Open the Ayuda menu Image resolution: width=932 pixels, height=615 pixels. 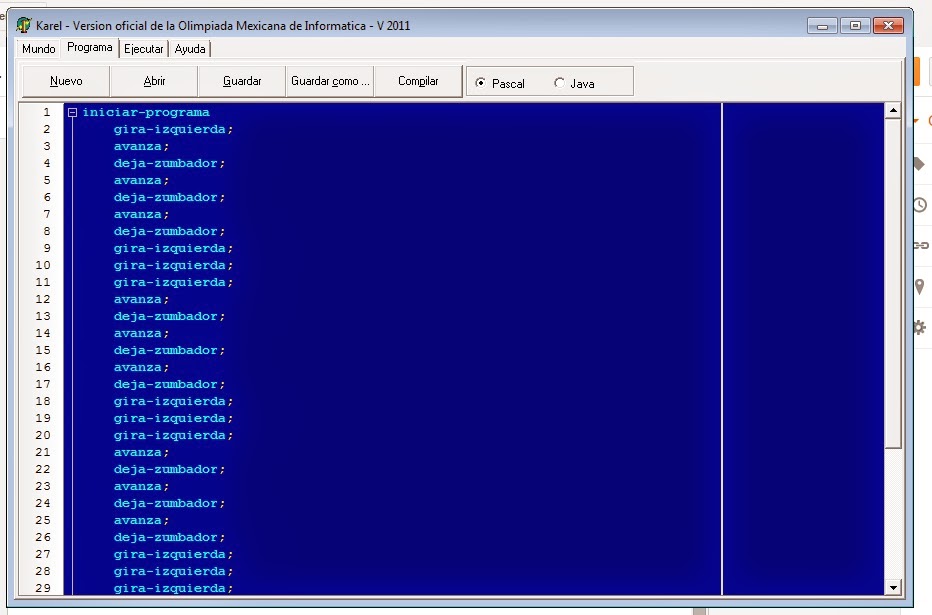click(190, 48)
